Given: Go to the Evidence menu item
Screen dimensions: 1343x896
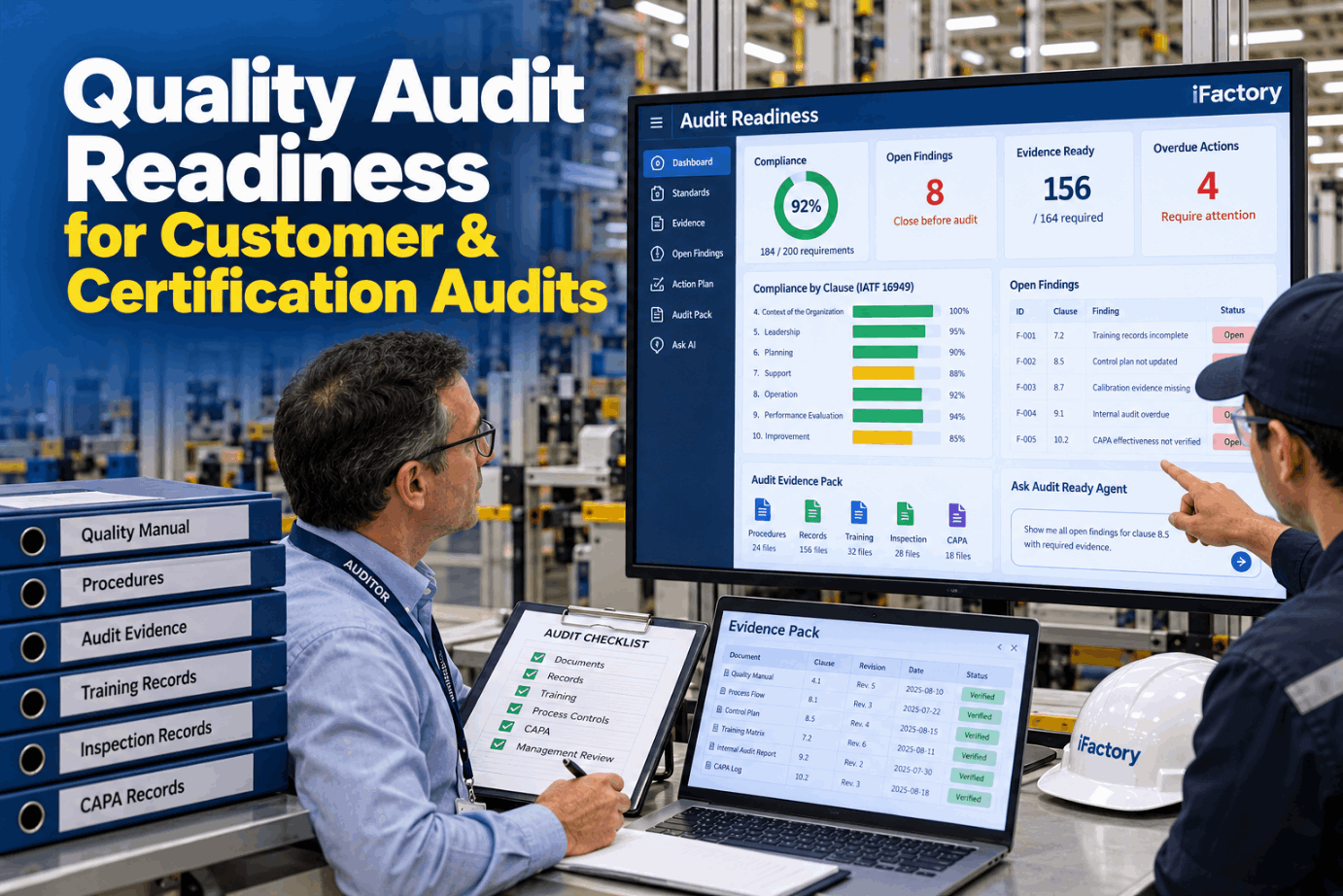Looking at the screenshot, I should point(687,224).
